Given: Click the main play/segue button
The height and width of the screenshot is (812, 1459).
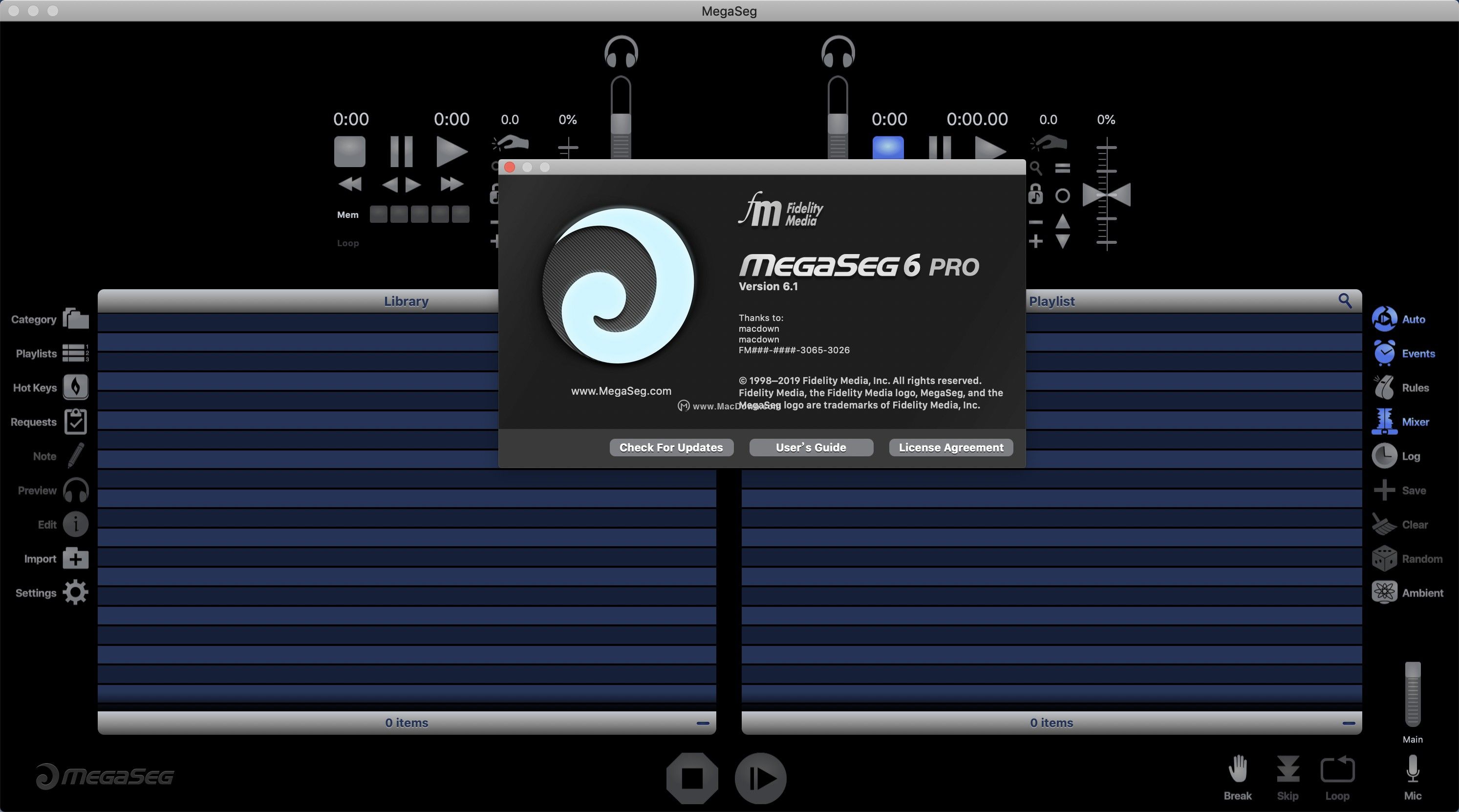Looking at the screenshot, I should (760, 778).
